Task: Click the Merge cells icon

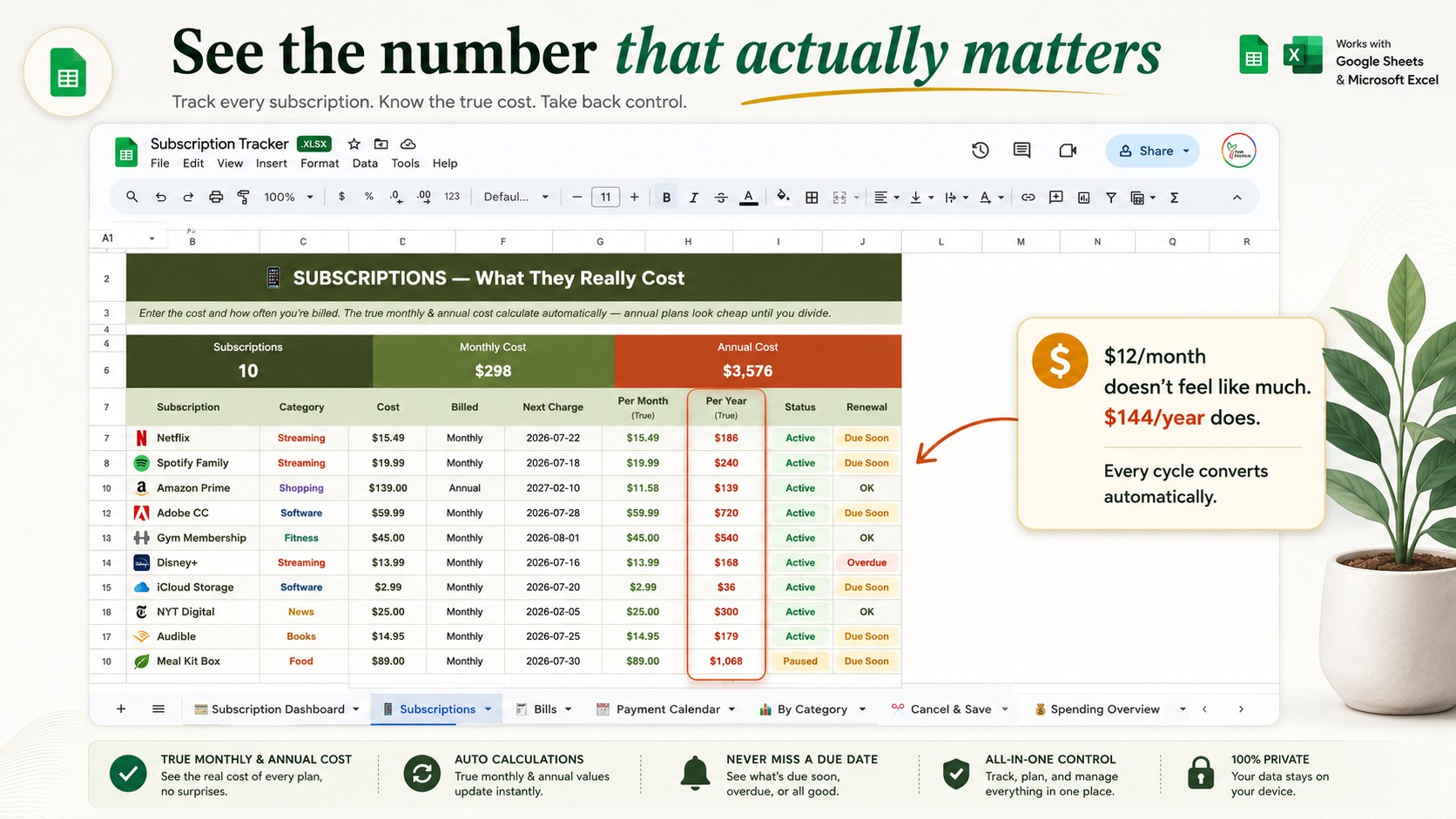Action: 839,198
